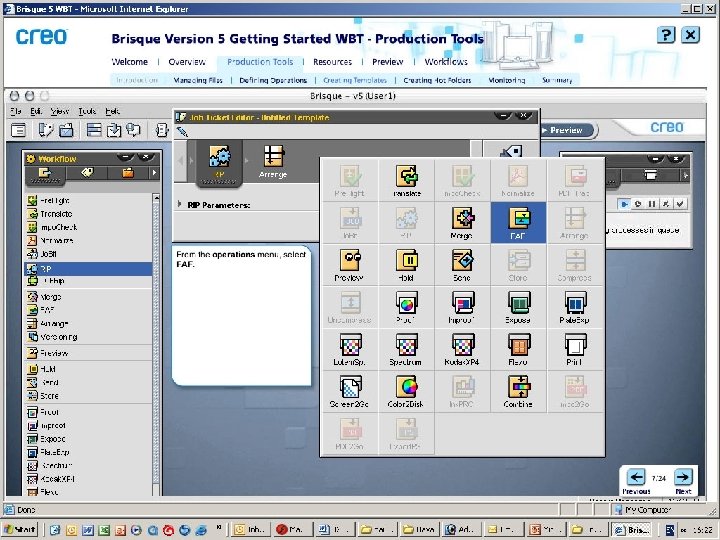The height and width of the screenshot is (540, 720).
Task: Click the Preview button in the Brisque toolbar
Action: pyautogui.click(x=567, y=130)
